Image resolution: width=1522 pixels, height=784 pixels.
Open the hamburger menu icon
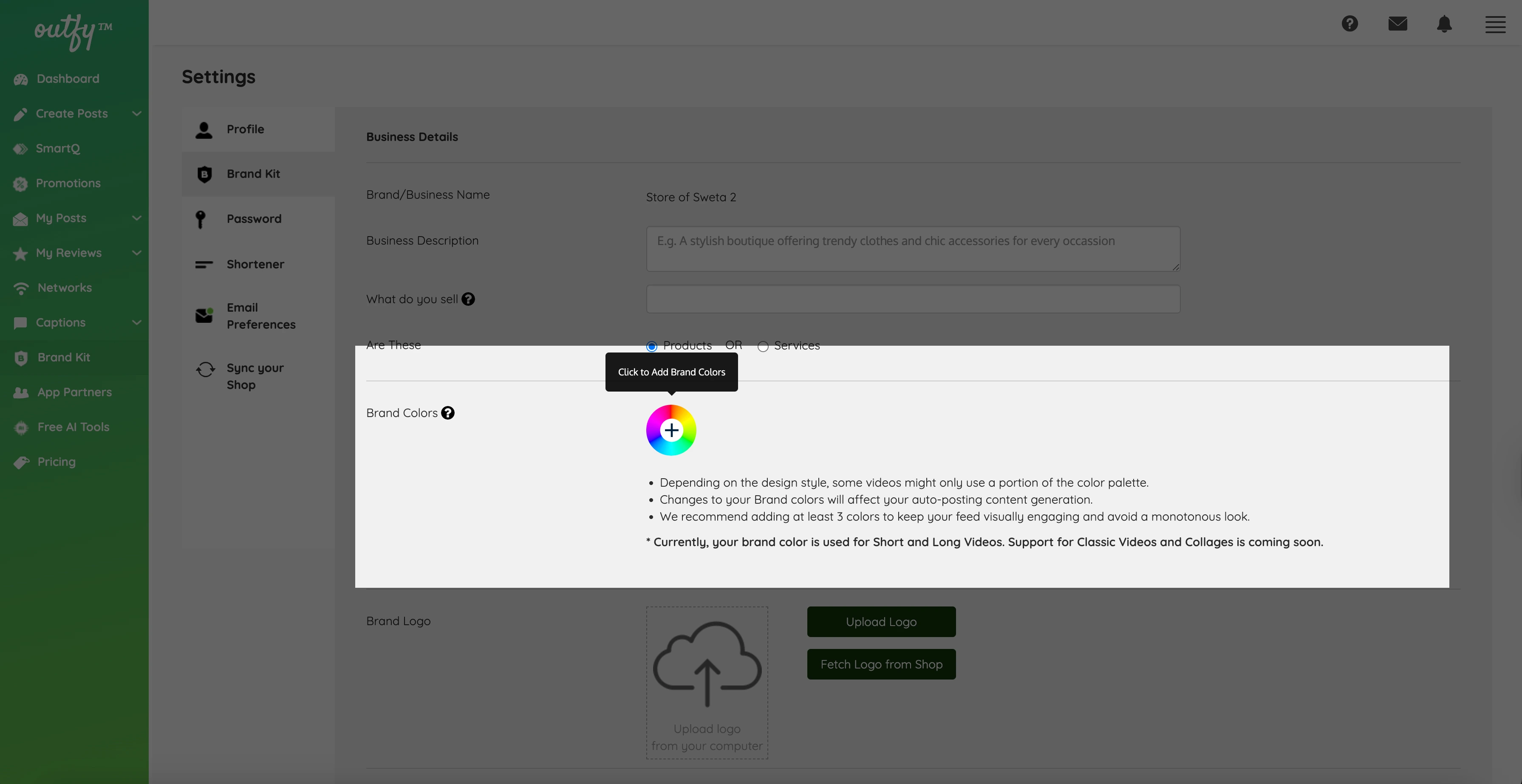[x=1495, y=24]
